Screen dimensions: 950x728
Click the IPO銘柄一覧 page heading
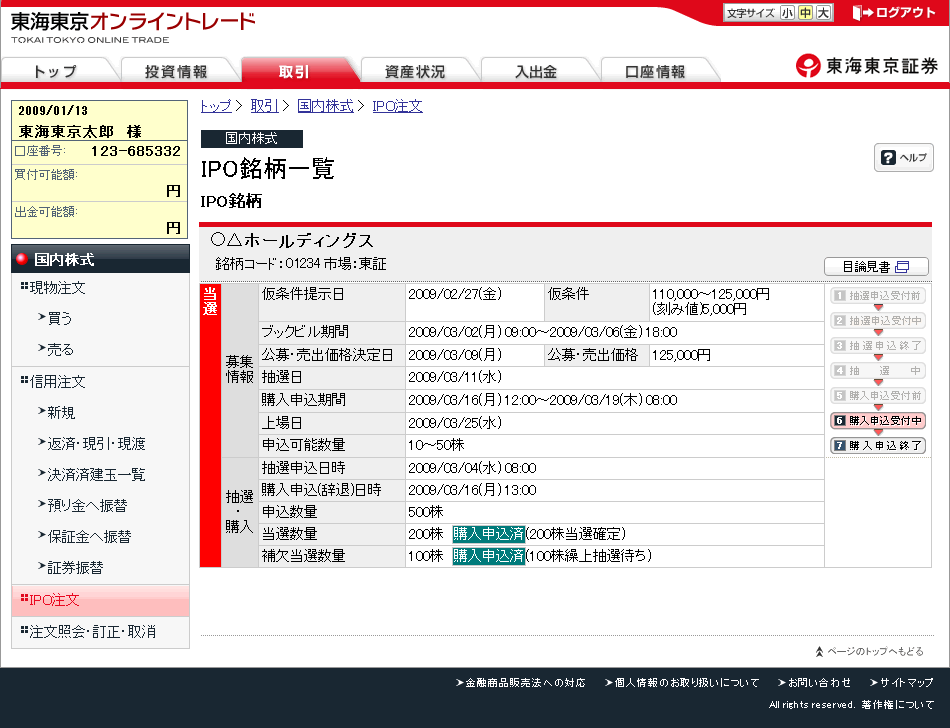pos(268,168)
